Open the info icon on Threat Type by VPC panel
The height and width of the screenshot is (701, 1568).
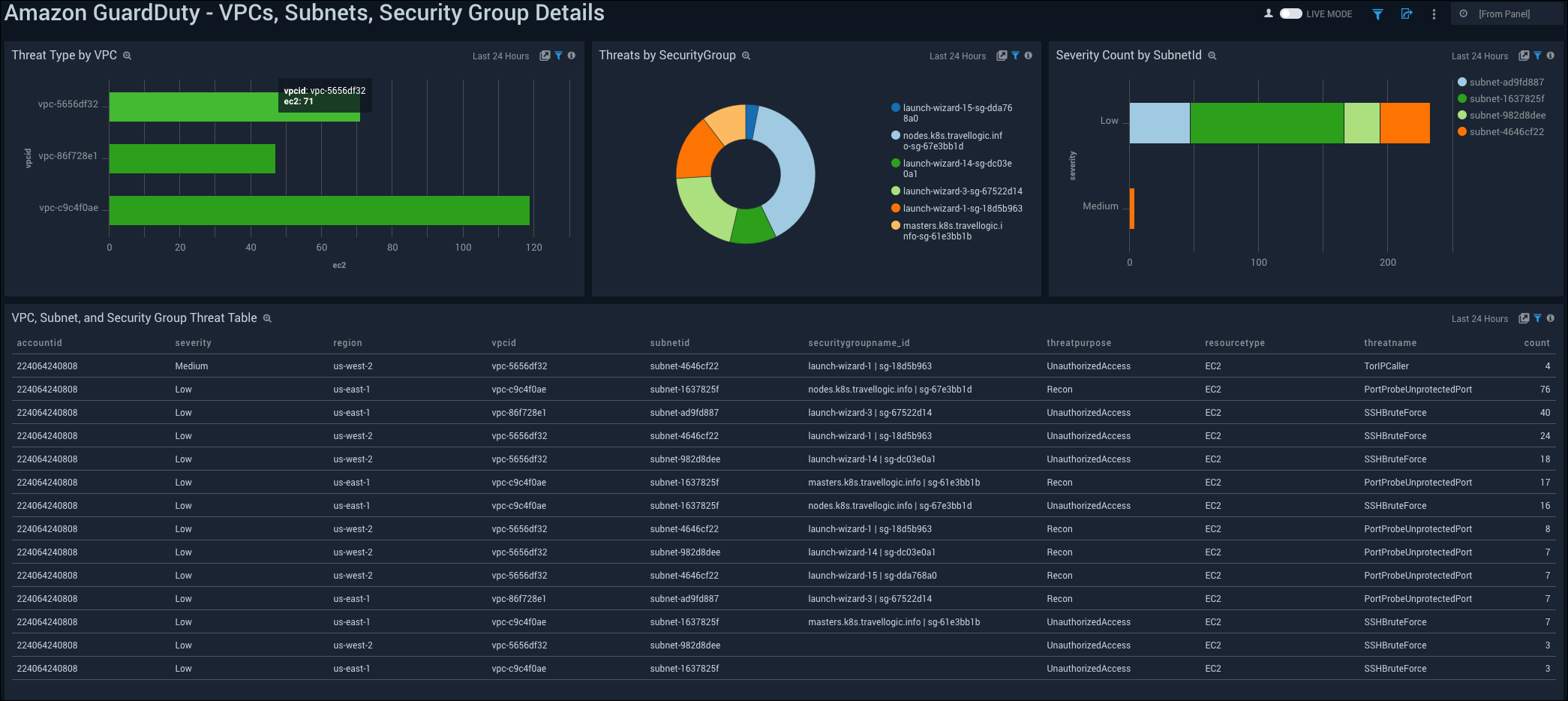571,56
